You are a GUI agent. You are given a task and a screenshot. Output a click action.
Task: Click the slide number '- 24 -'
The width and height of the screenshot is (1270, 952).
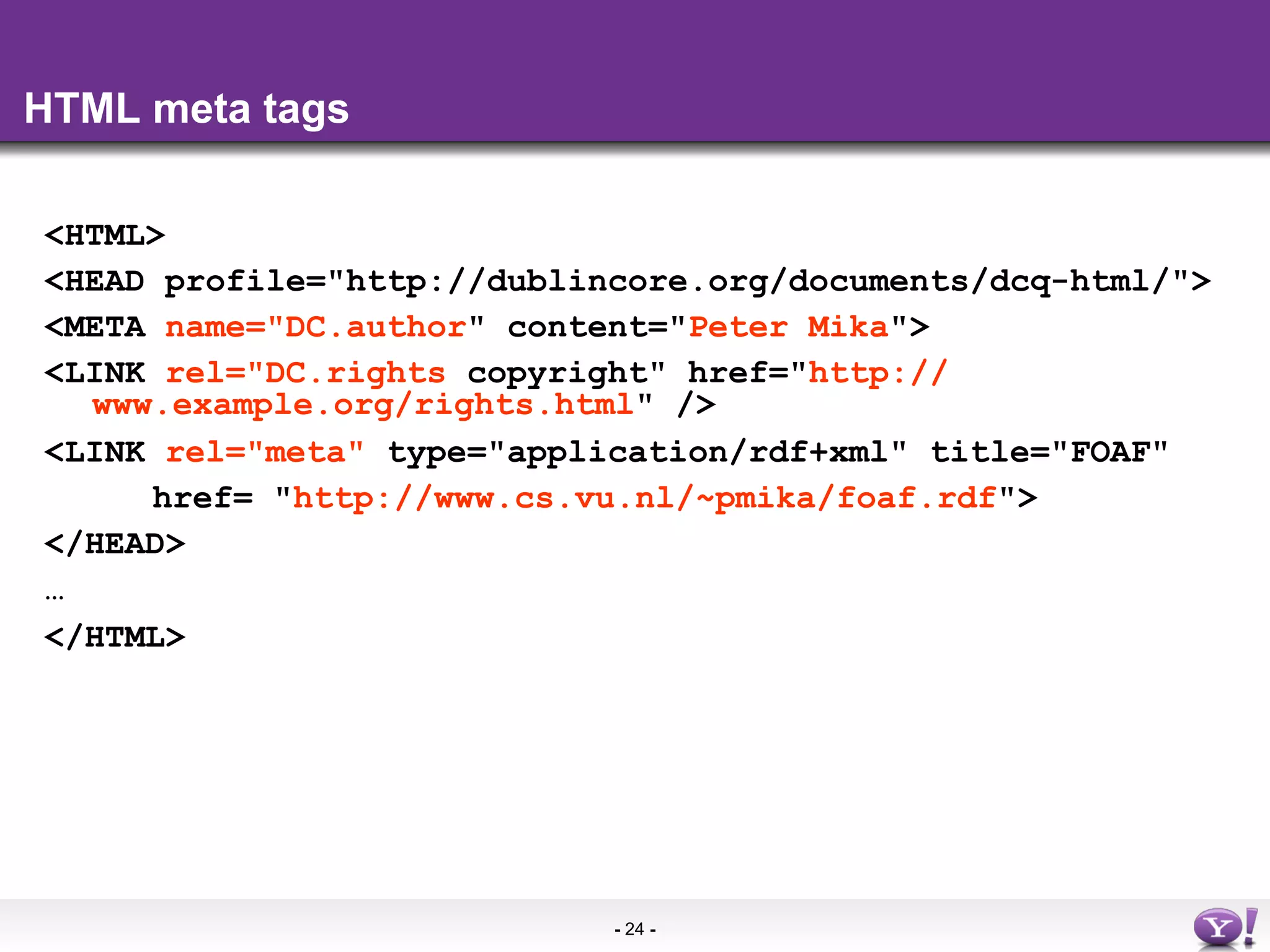(x=635, y=929)
